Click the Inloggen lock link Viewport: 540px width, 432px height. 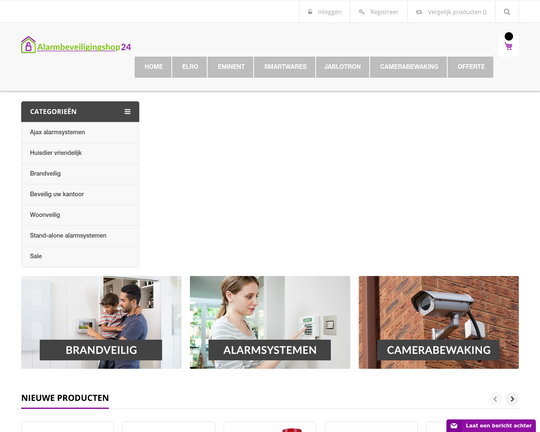pyautogui.click(x=324, y=12)
